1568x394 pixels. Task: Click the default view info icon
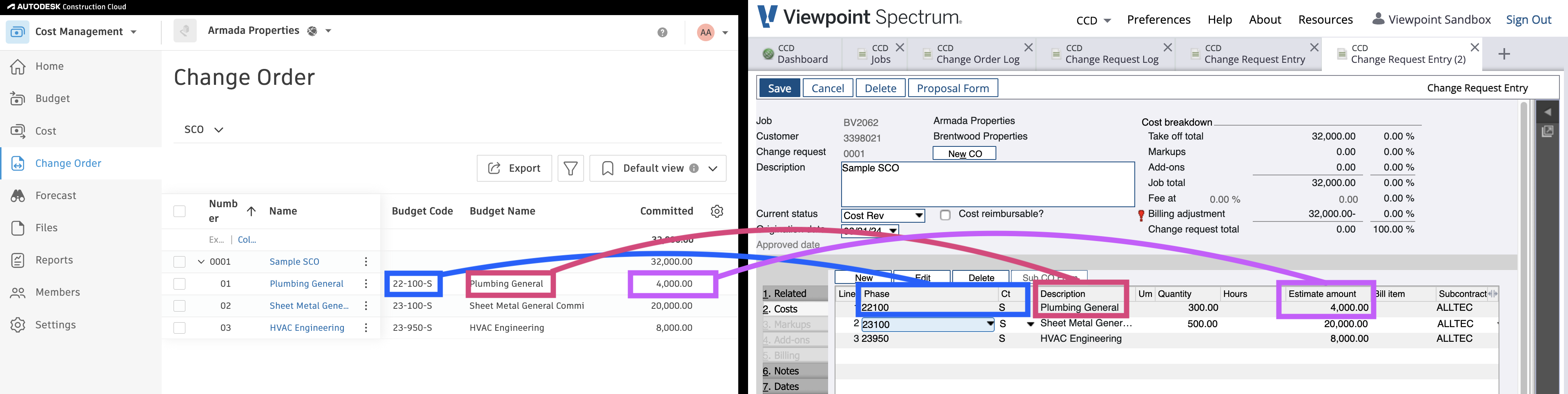click(x=694, y=168)
